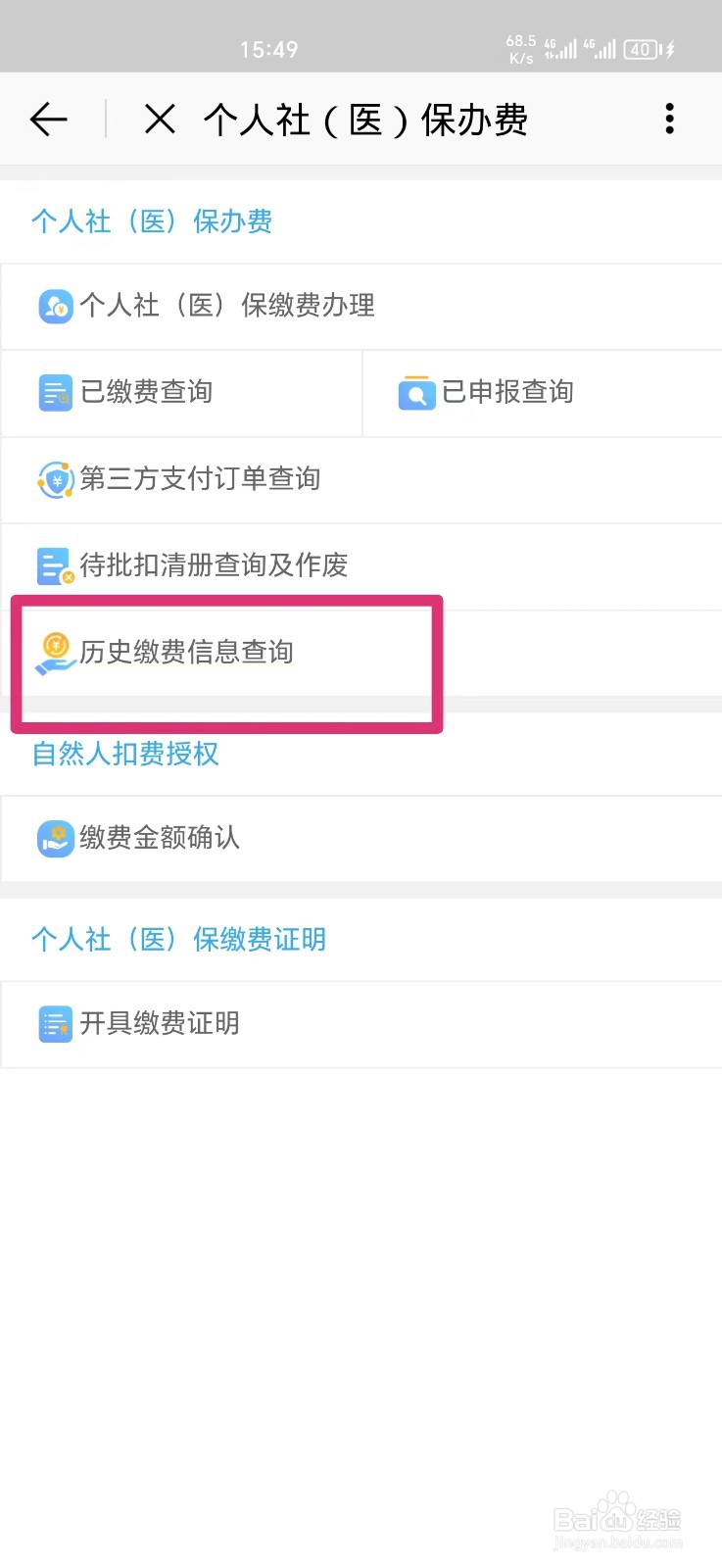Tap the 历史缴费信息查询 coin icon
The width and height of the screenshot is (722, 1568).
(x=55, y=654)
